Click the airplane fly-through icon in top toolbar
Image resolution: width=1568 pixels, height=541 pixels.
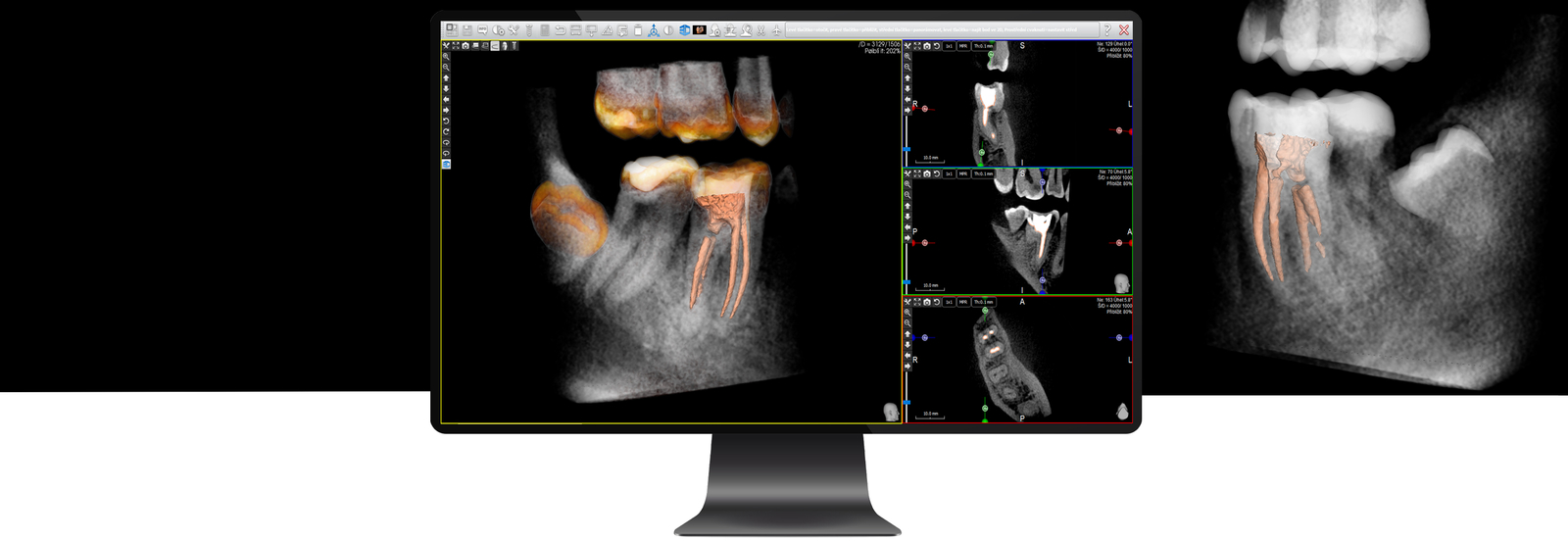click(x=777, y=30)
